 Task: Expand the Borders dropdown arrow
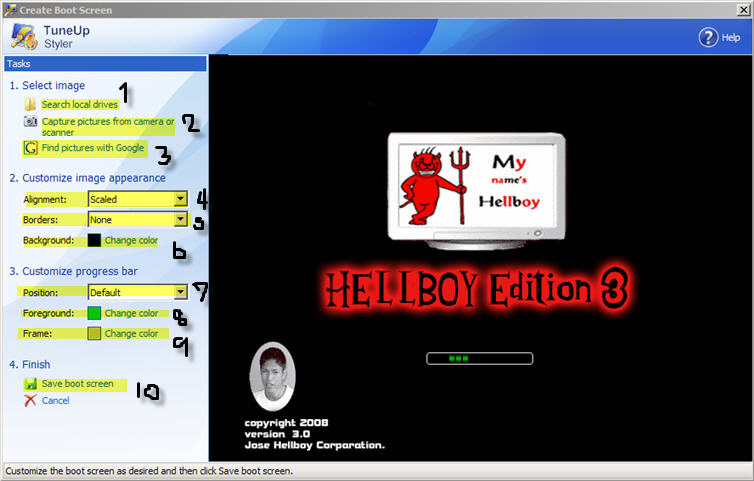pyautogui.click(x=180, y=219)
